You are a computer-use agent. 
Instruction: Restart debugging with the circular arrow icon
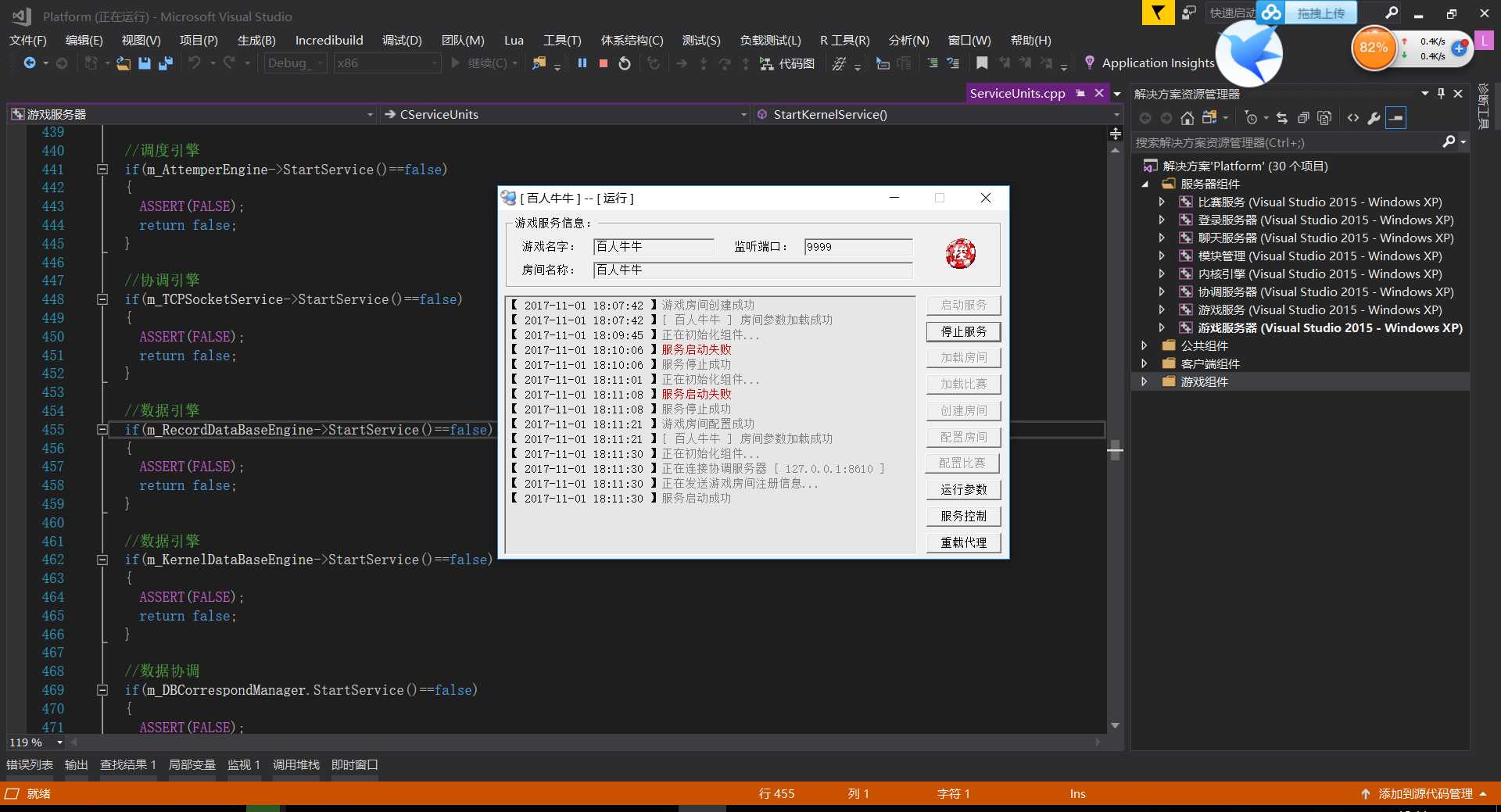click(625, 63)
